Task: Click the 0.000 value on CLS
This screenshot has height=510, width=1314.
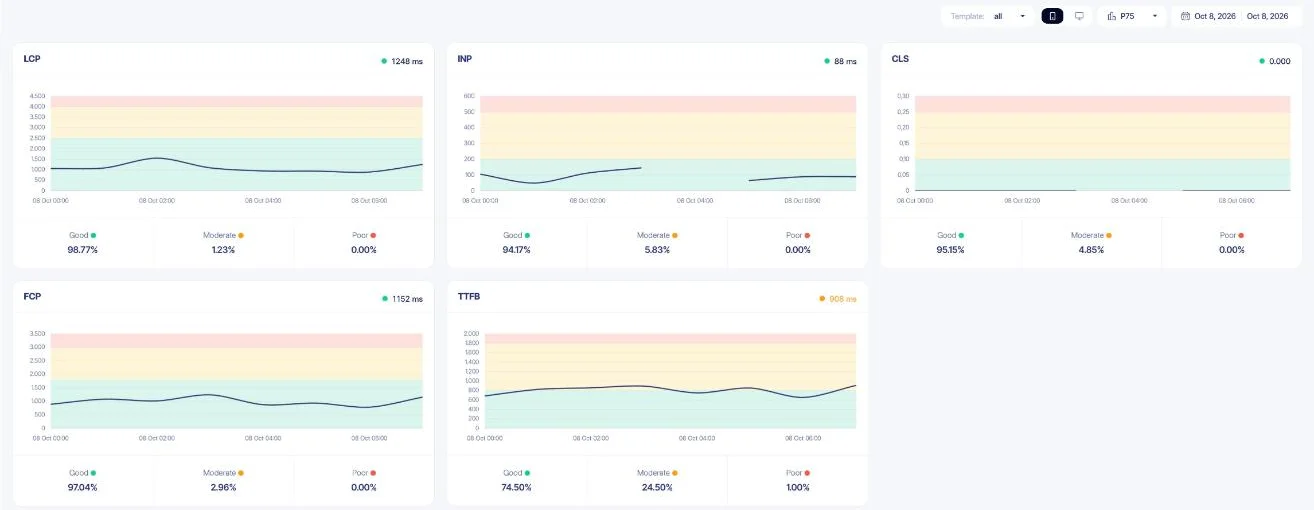Action: (1280, 61)
